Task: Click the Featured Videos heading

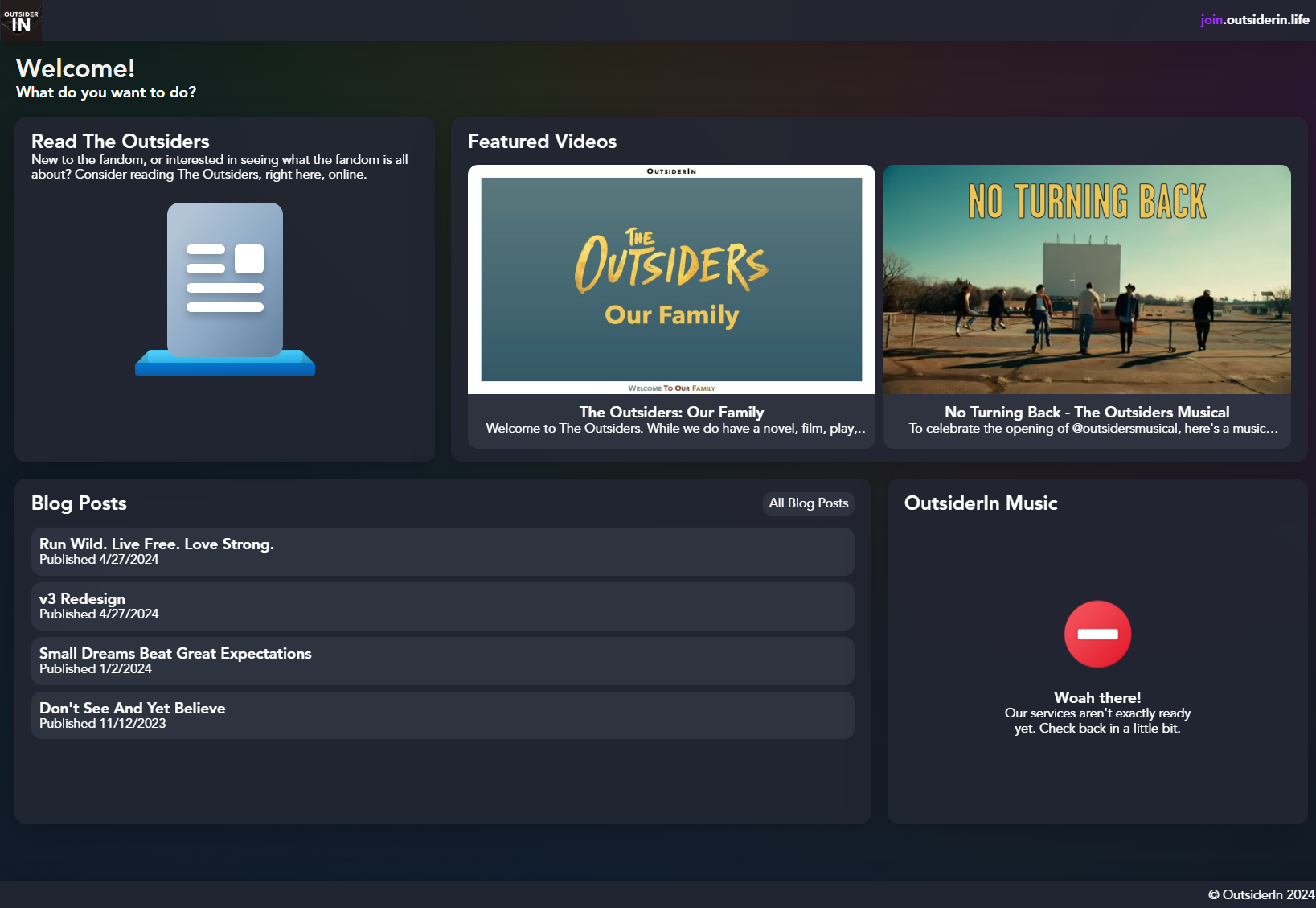Action: coord(542,141)
